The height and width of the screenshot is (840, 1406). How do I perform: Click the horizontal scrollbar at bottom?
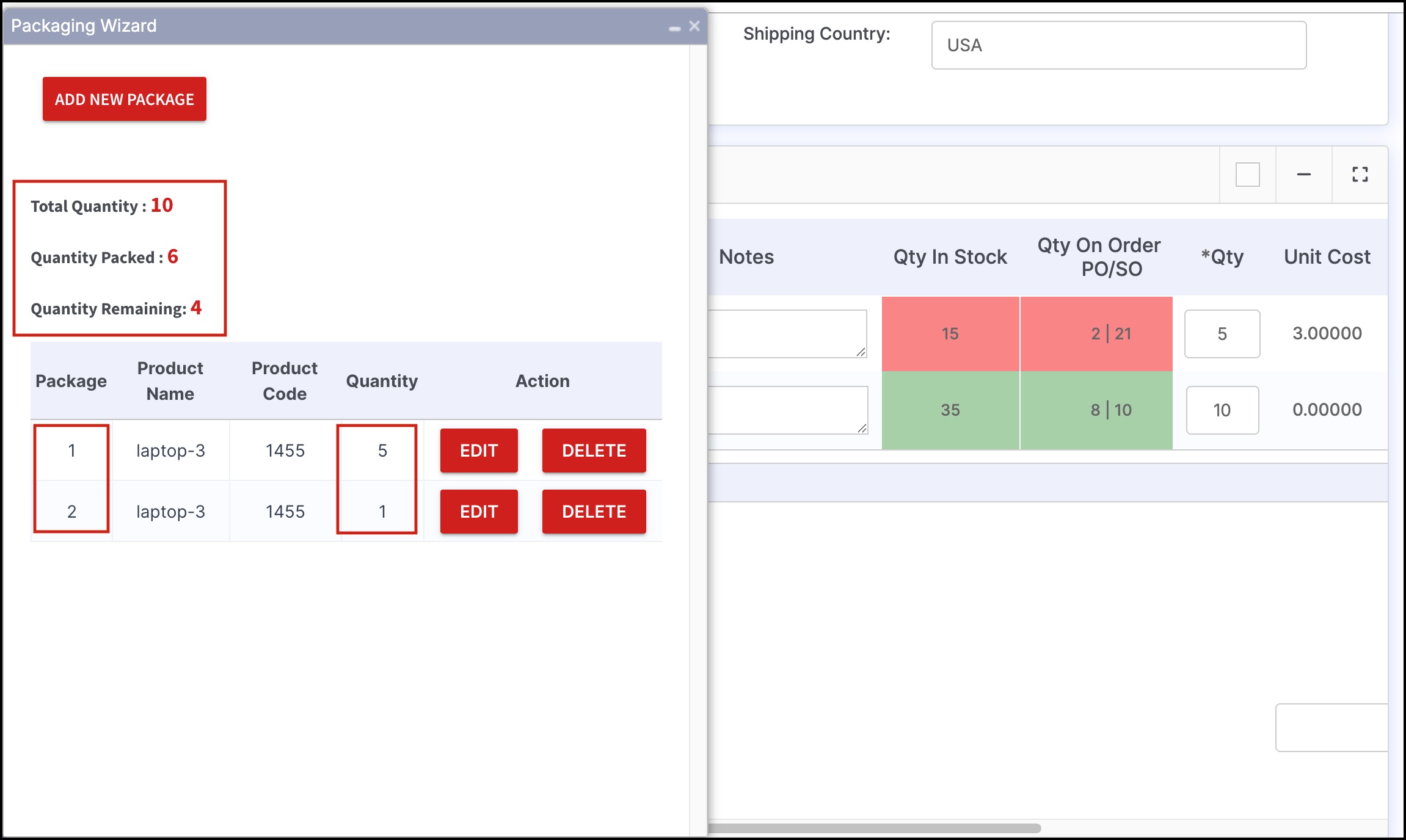point(873,828)
